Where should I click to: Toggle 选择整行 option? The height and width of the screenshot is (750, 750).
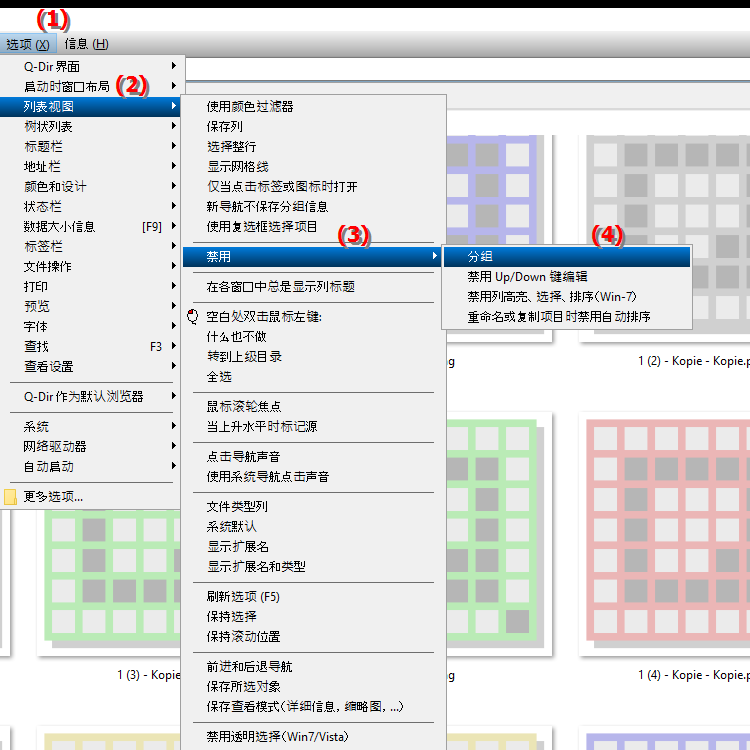coord(313,146)
